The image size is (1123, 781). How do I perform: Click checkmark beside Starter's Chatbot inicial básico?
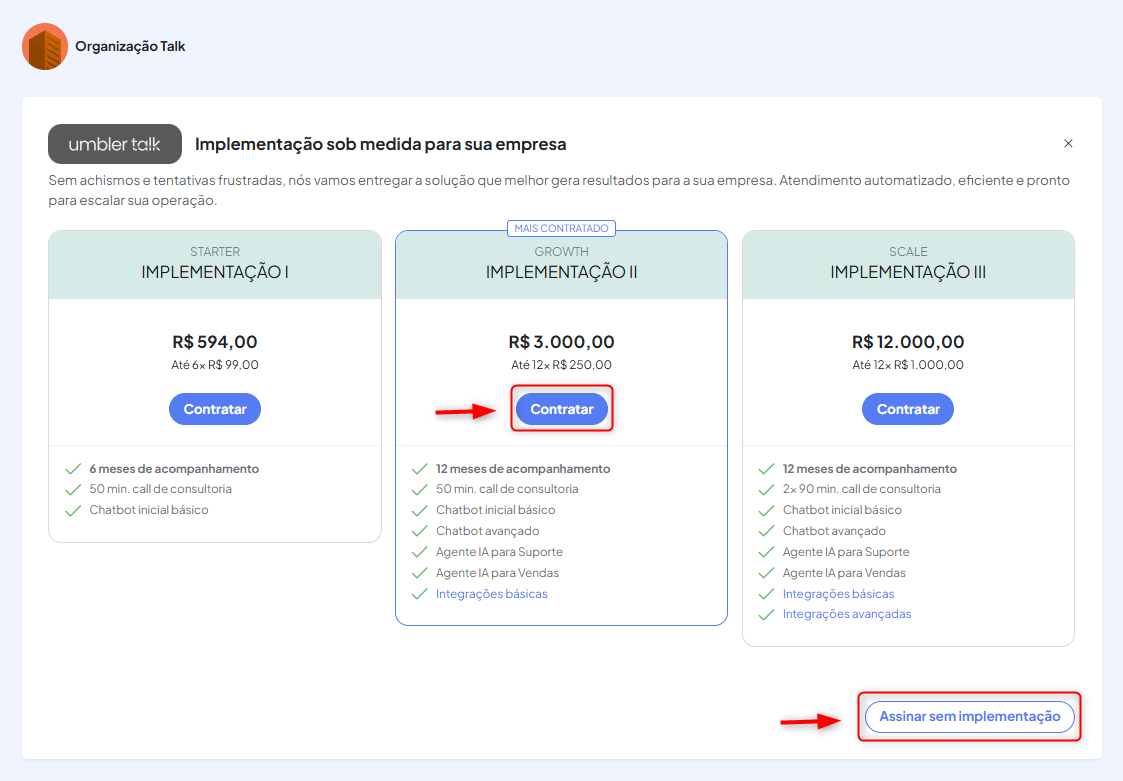click(x=72, y=510)
